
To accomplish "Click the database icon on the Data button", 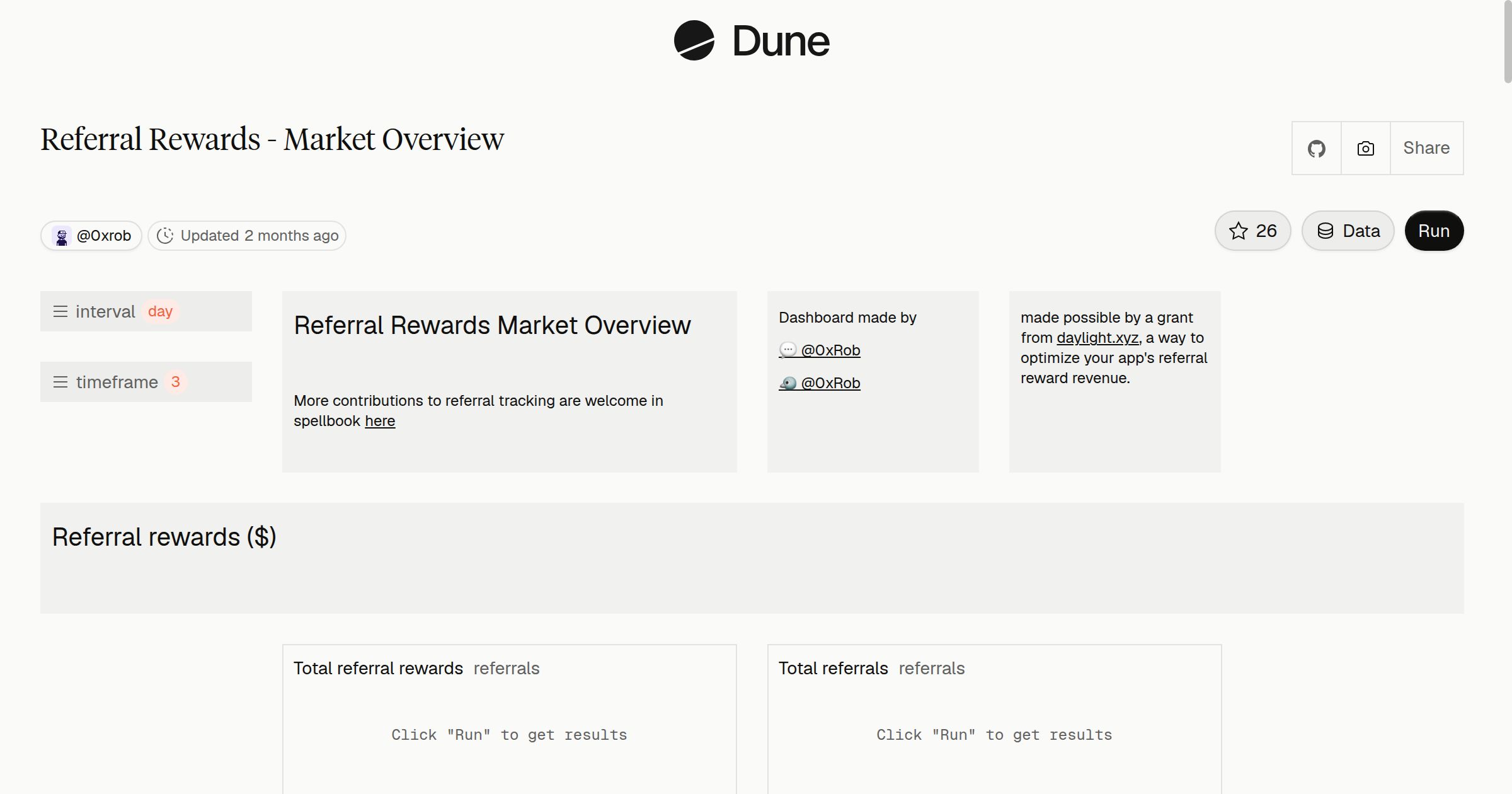I will coord(1326,231).
